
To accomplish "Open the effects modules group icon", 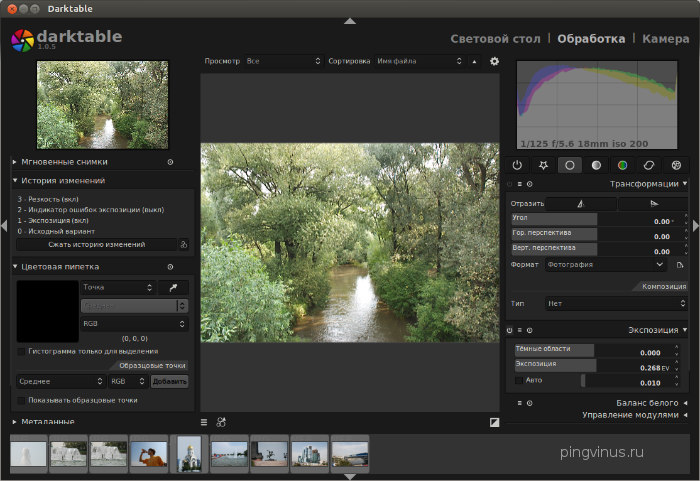I will pos(675,165).
